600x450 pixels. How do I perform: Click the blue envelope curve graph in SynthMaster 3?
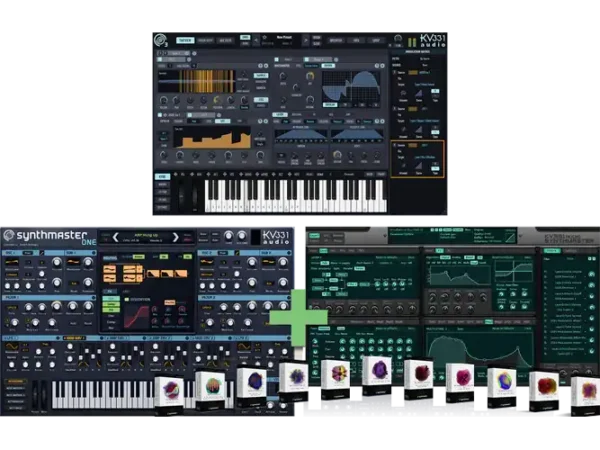coord(351,87)
